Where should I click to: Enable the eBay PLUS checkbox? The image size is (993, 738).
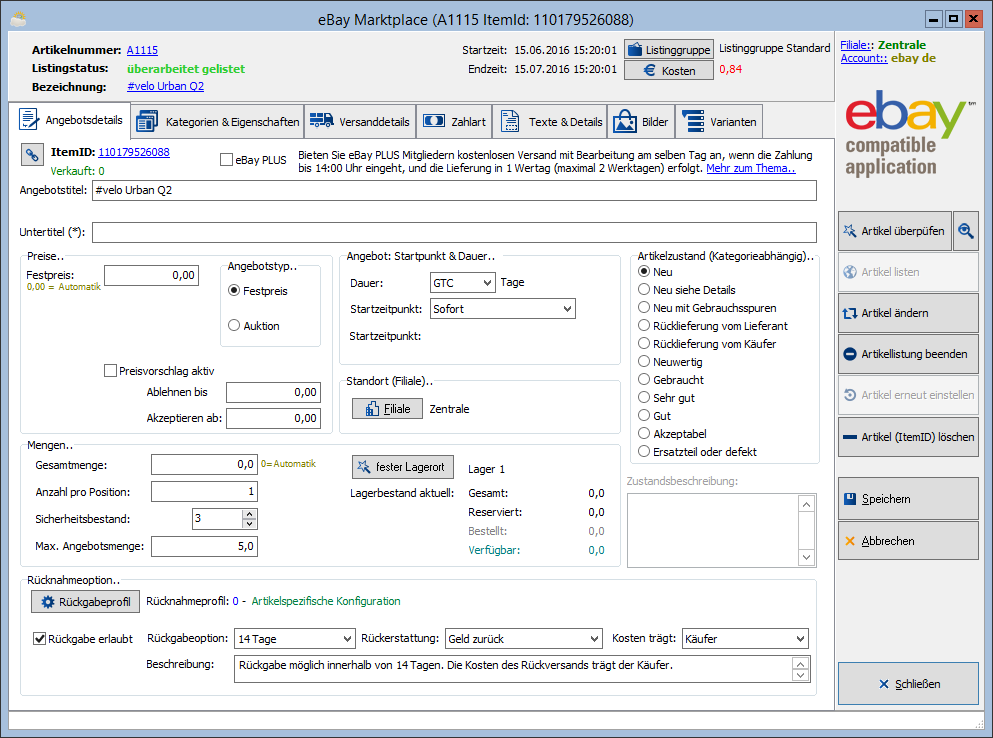[x=226, y=160]
